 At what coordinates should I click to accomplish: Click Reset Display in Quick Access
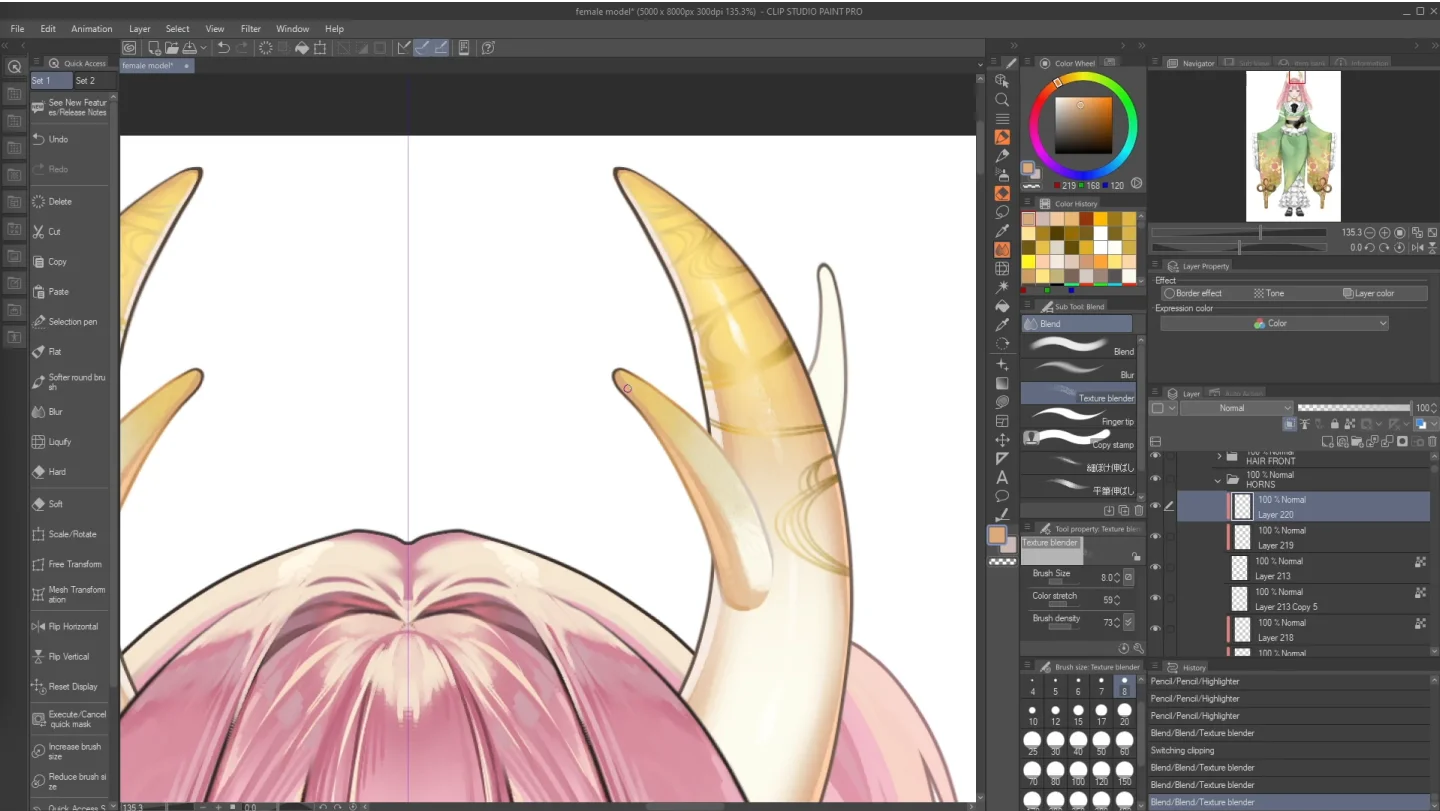coord(70,687)
